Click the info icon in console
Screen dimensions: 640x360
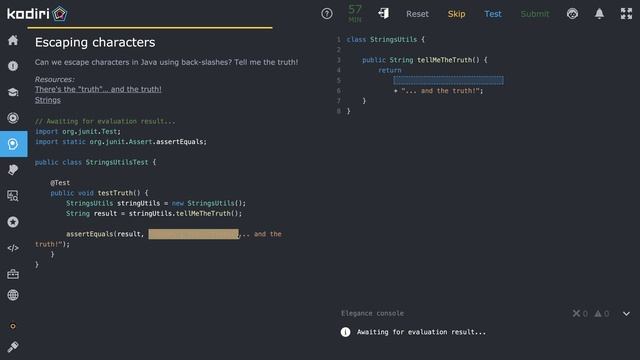pos(346,332)
